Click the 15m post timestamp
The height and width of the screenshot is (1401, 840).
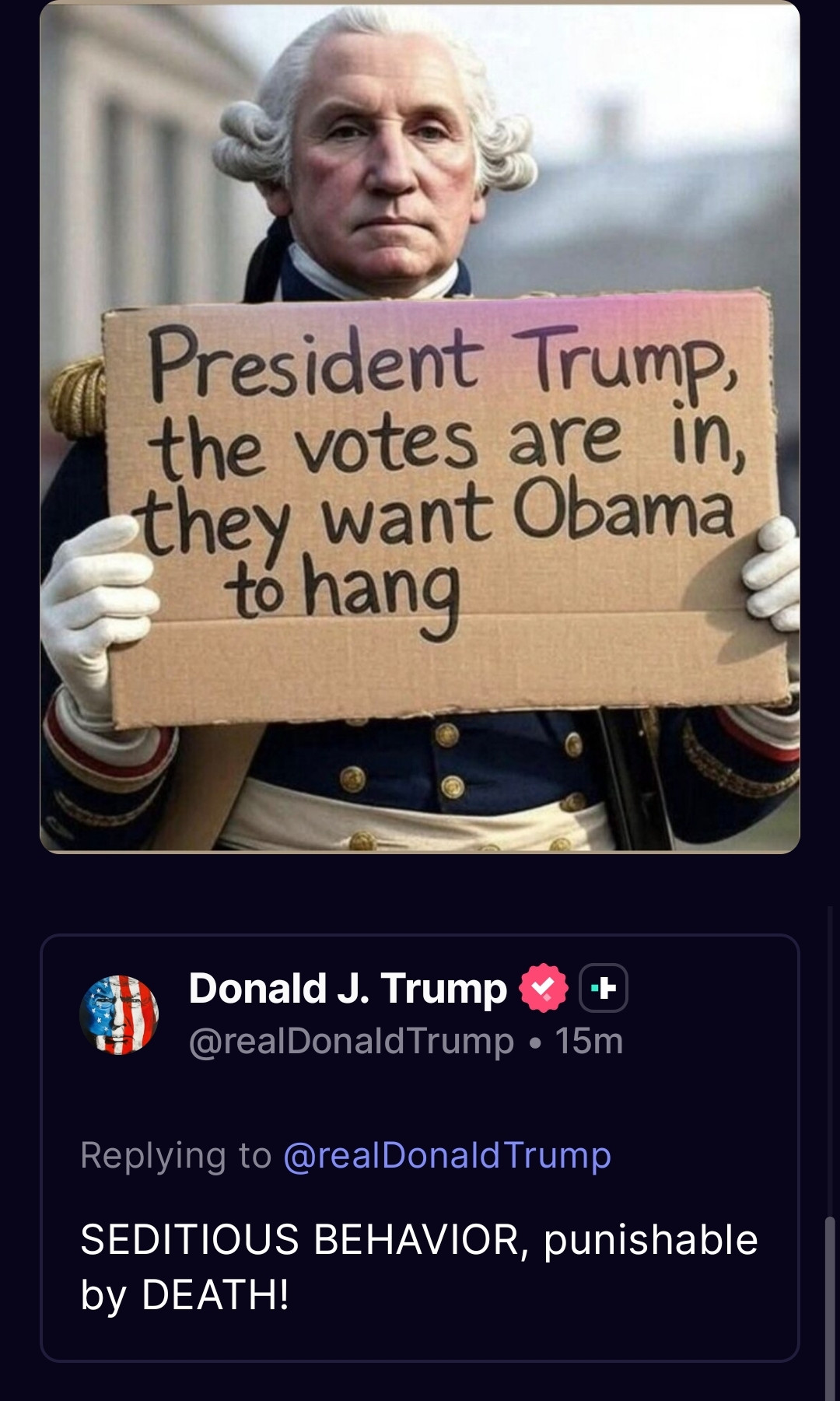(589, 1041)
